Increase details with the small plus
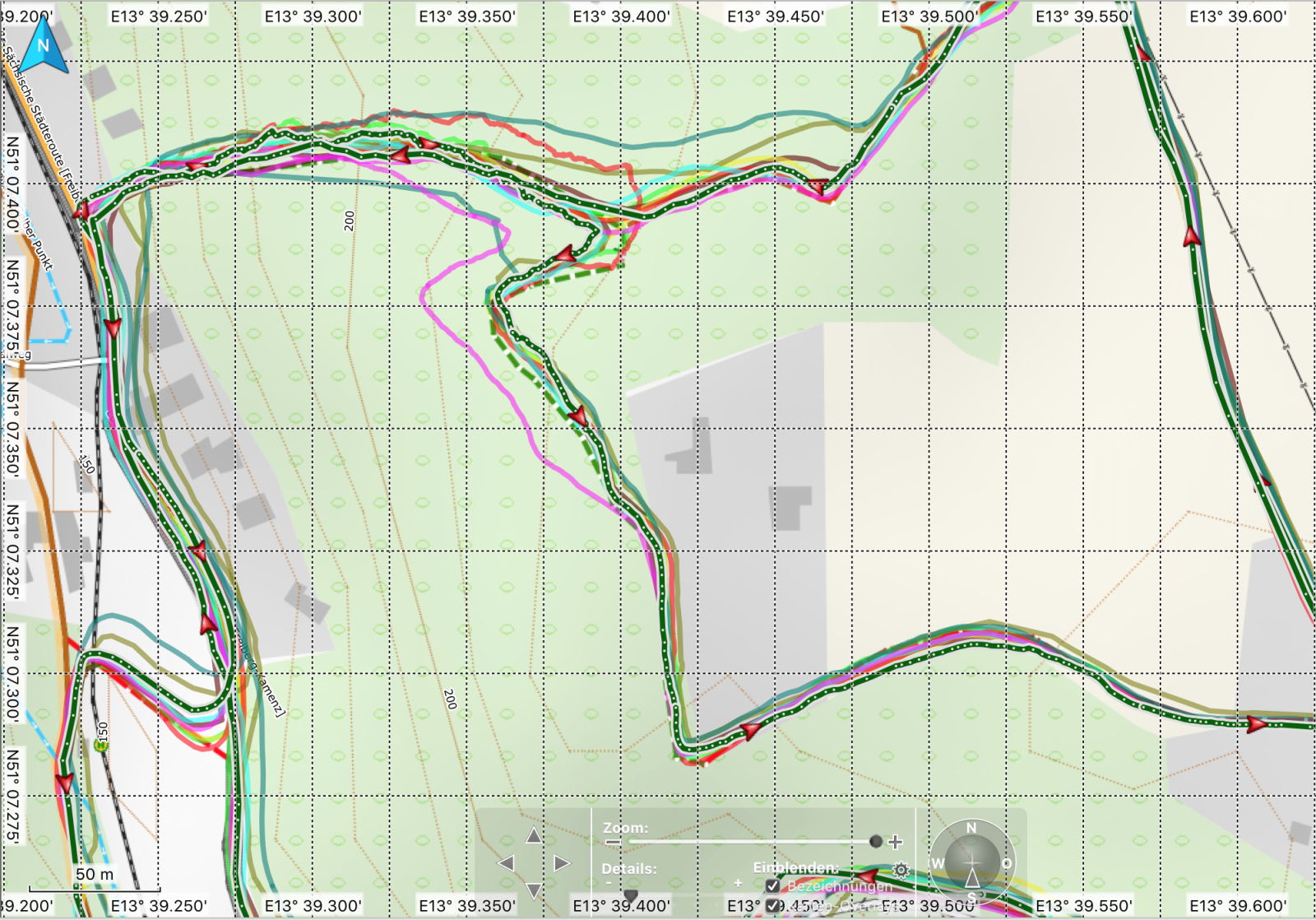Screen dimensions: 1316x920 click(x=738, y=883)
